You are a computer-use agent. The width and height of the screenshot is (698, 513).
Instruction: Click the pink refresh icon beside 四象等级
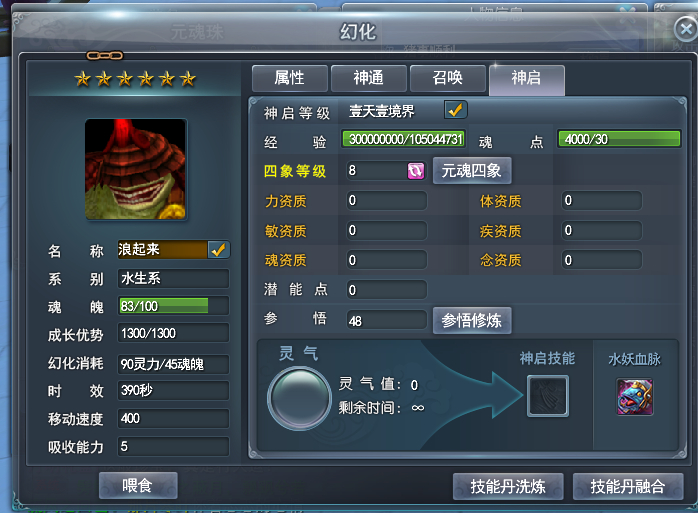point(416,171)
